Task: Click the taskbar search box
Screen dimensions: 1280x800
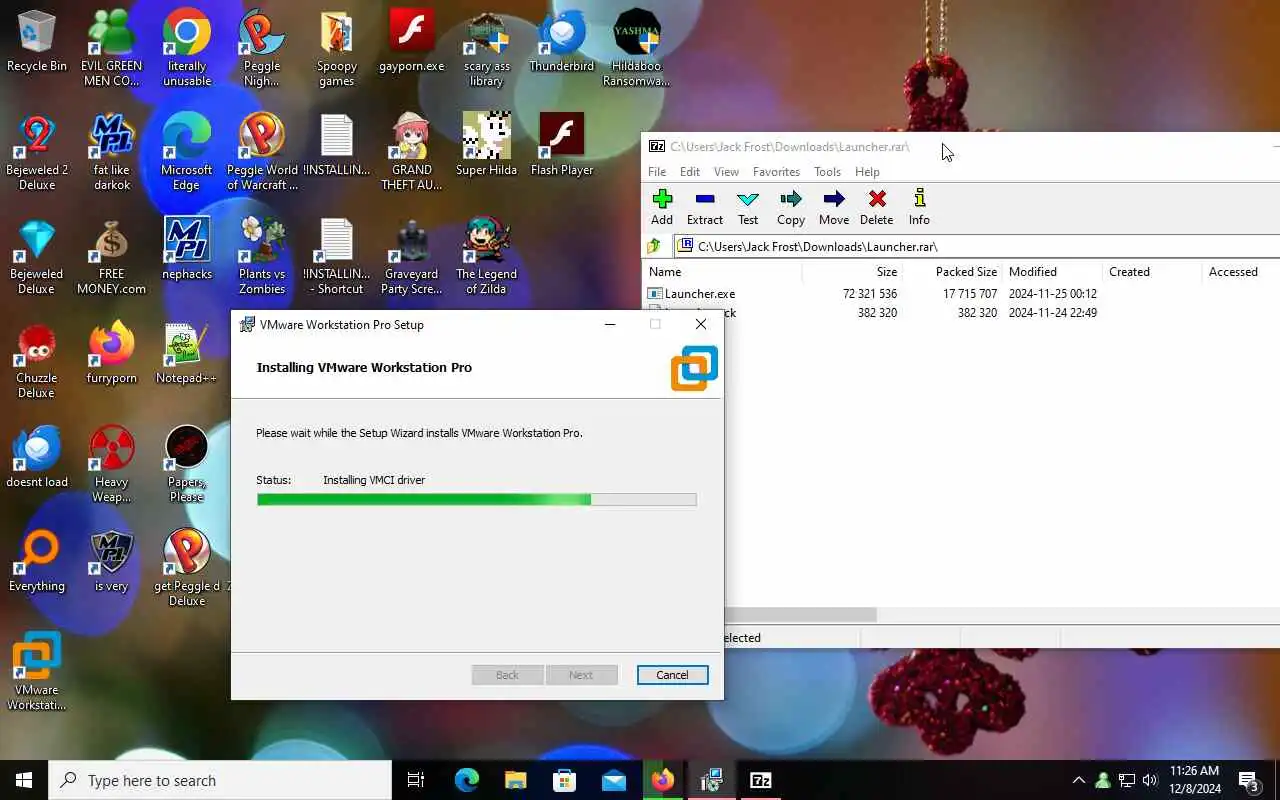Action: pos(220,780)
